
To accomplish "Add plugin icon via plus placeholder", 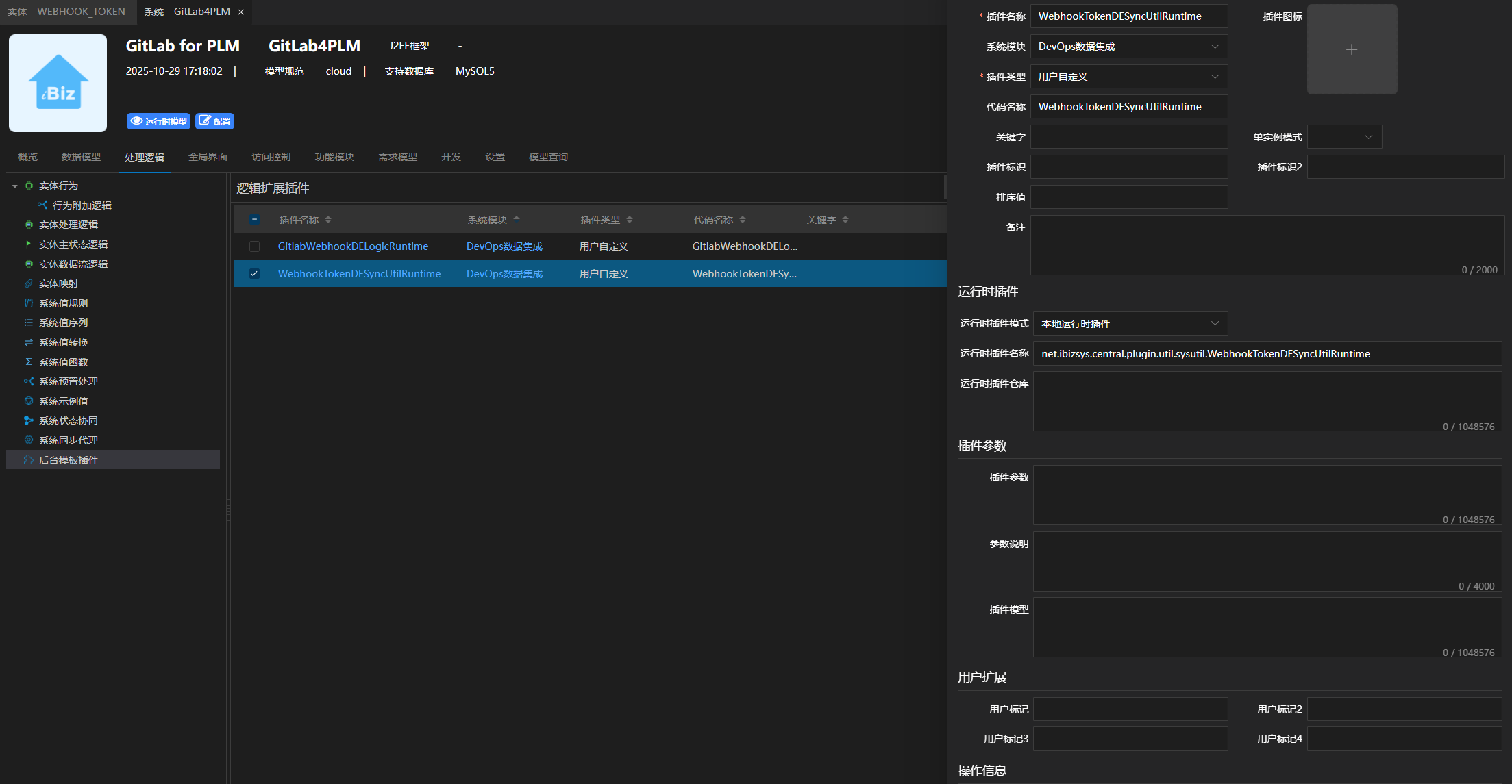I will 1351,49.
